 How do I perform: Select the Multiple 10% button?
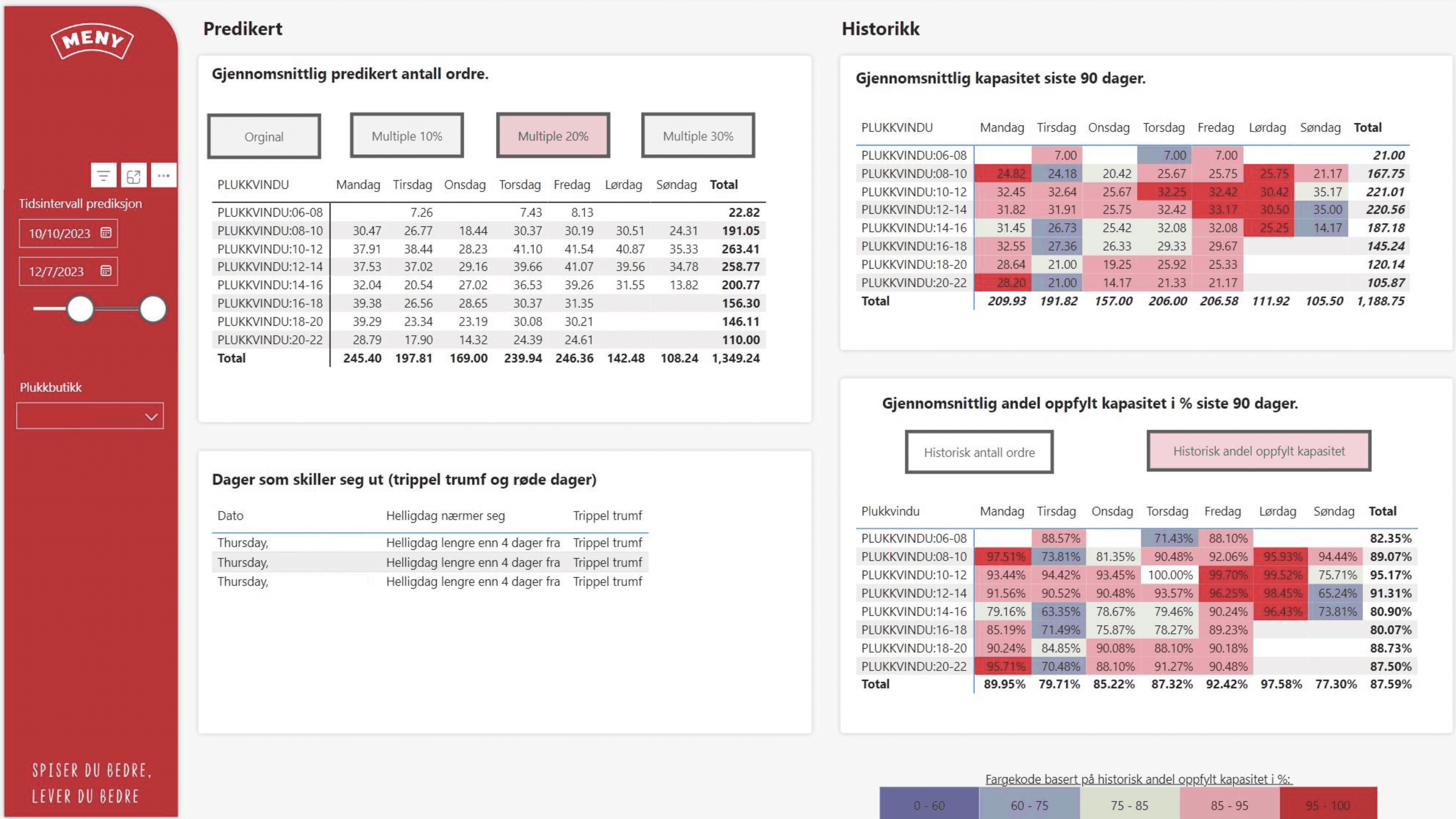(x=407, y=136)
